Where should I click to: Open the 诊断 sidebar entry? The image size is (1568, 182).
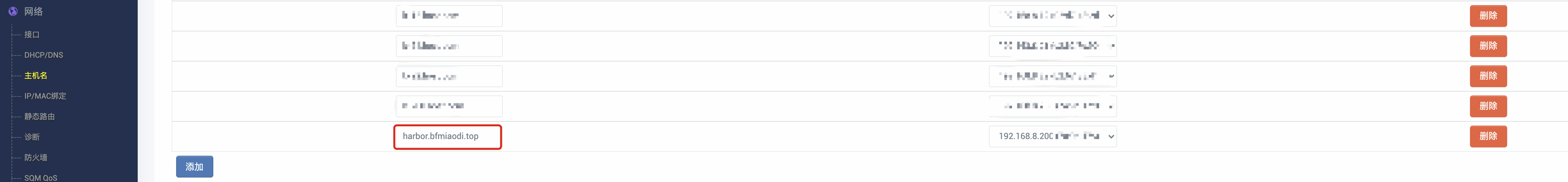click(32, 137)
